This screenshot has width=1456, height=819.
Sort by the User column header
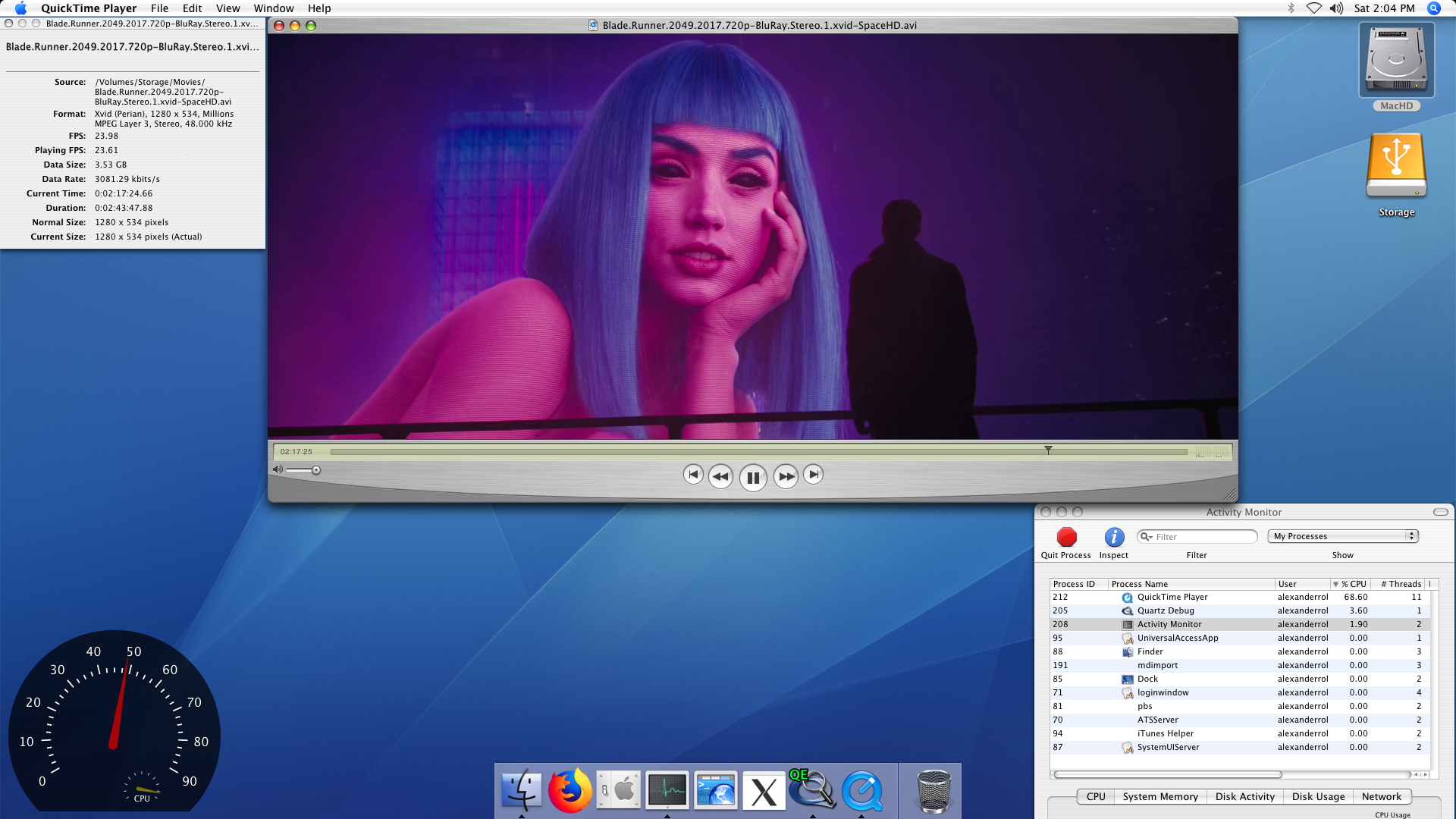point(1302,584)
